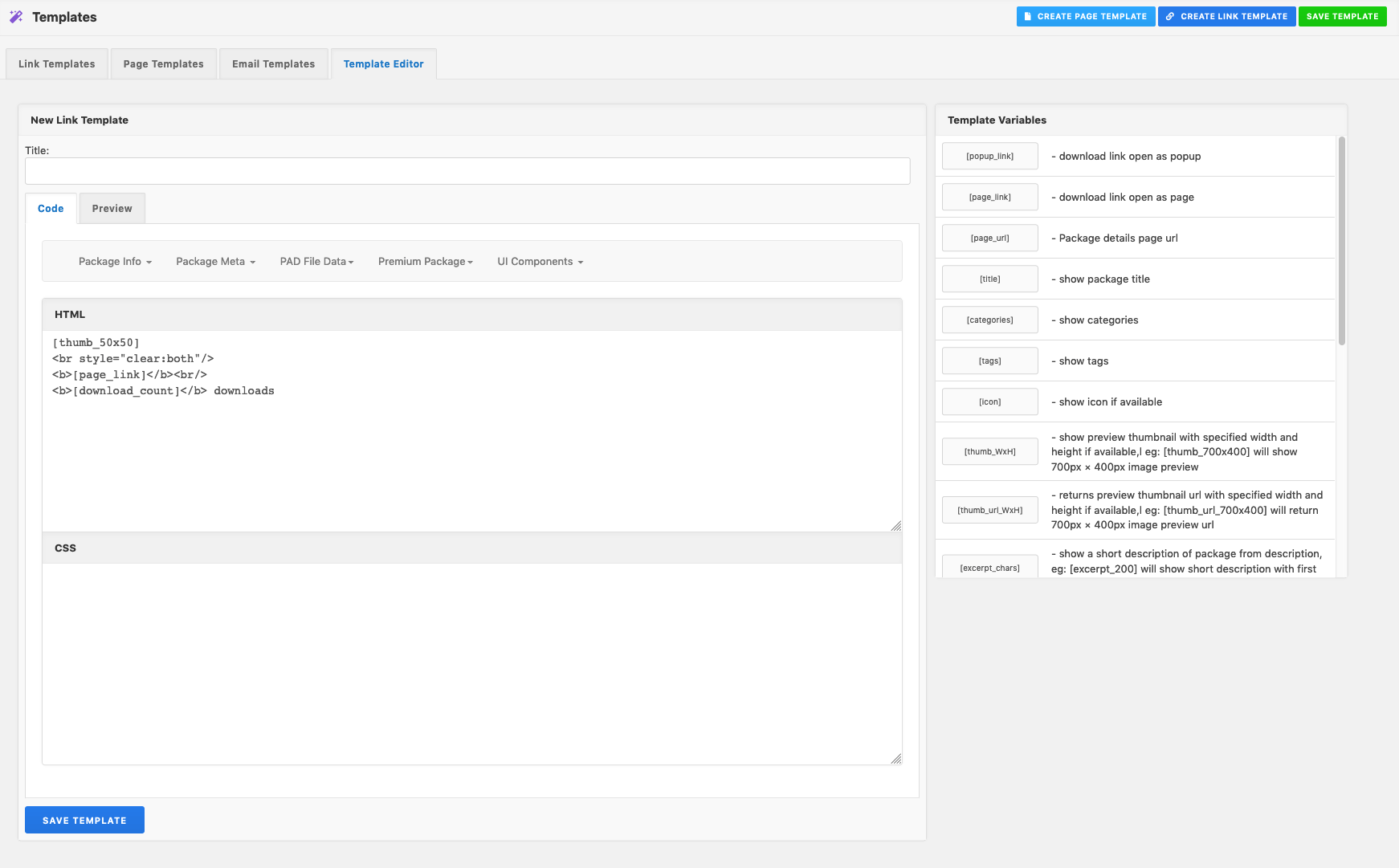This screenshot has width=1399, height=868.
Task: Switch to the Preview tab
Action: (x=112, y=208)
